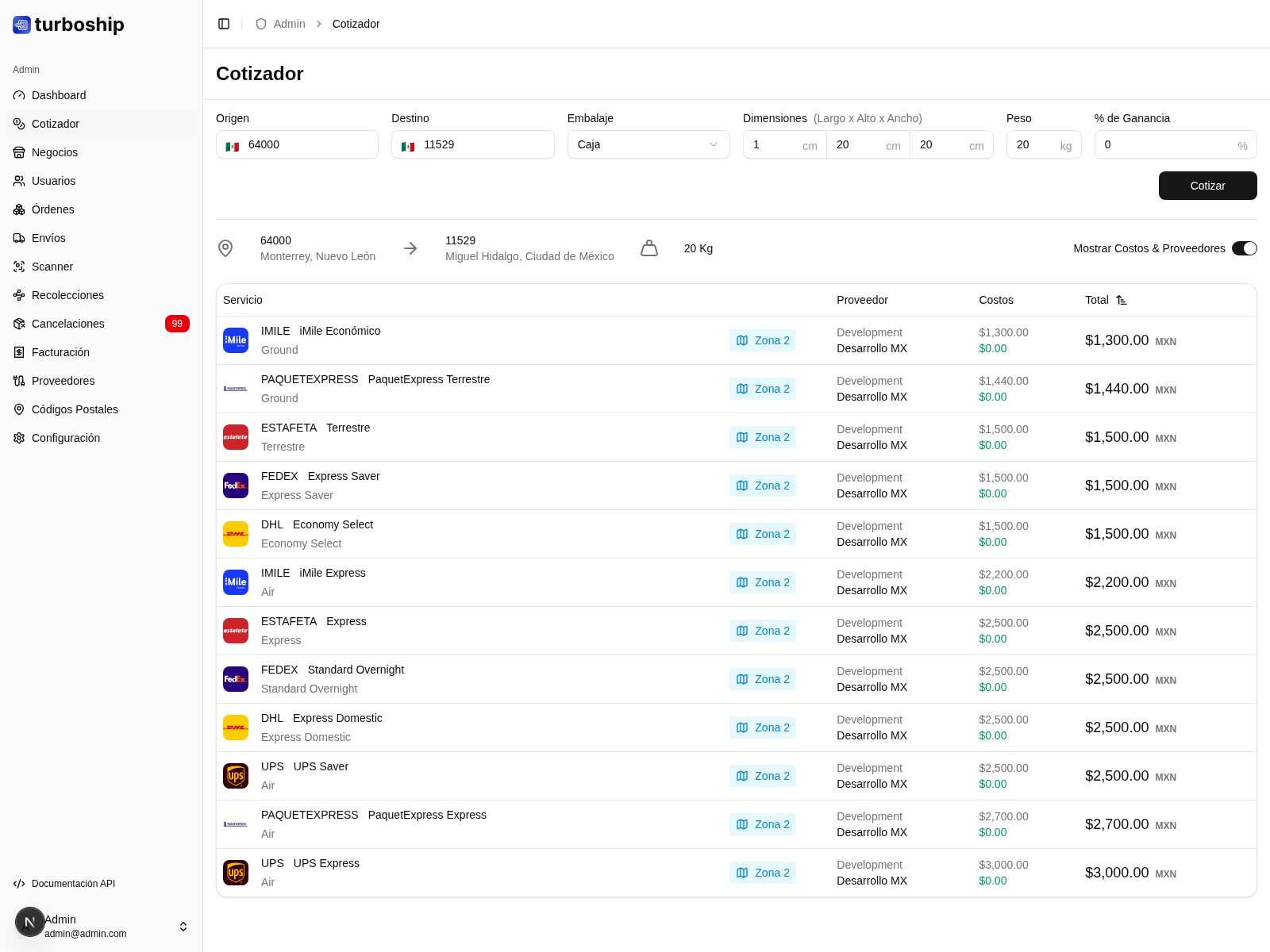Screen dimensions: 1270x952
Task: Click the Zona 2 badge for FEDEX Express Saver
Action: click(x=762, y=485)
